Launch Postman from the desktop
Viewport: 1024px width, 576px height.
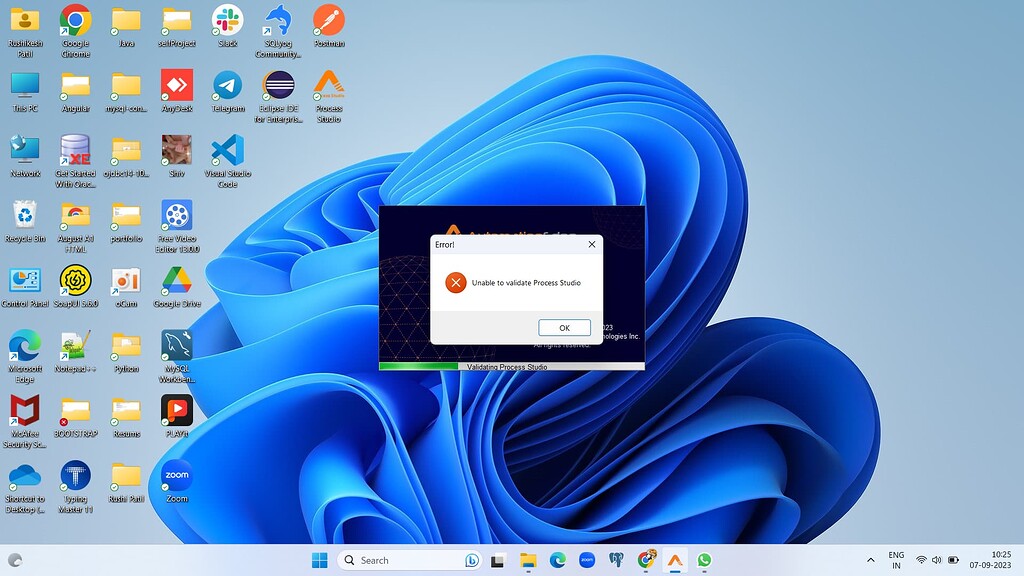click(329, 22)
